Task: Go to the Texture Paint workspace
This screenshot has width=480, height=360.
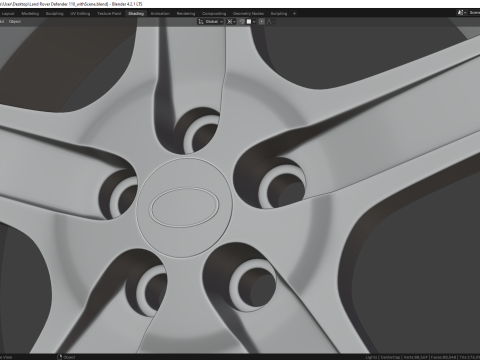Action: tap(109, 14)
